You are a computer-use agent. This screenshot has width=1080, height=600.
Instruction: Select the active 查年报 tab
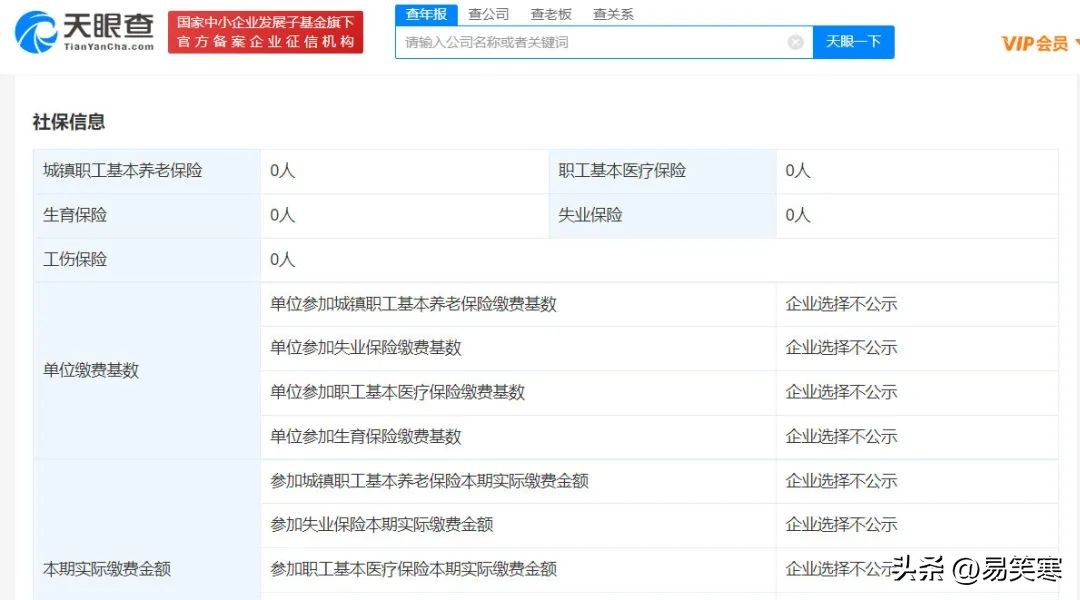[426, 13]
